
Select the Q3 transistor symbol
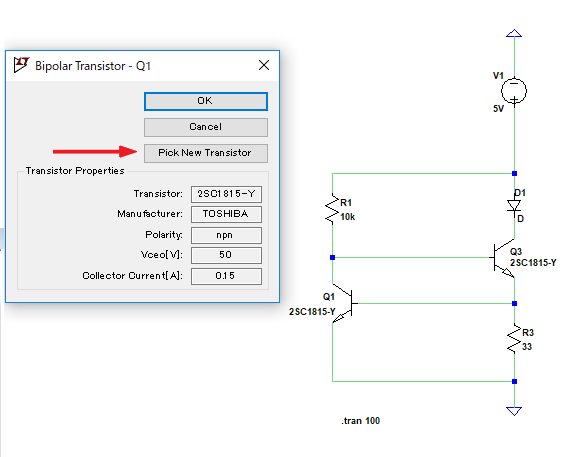pyautogui.click(x=503, y=258)
